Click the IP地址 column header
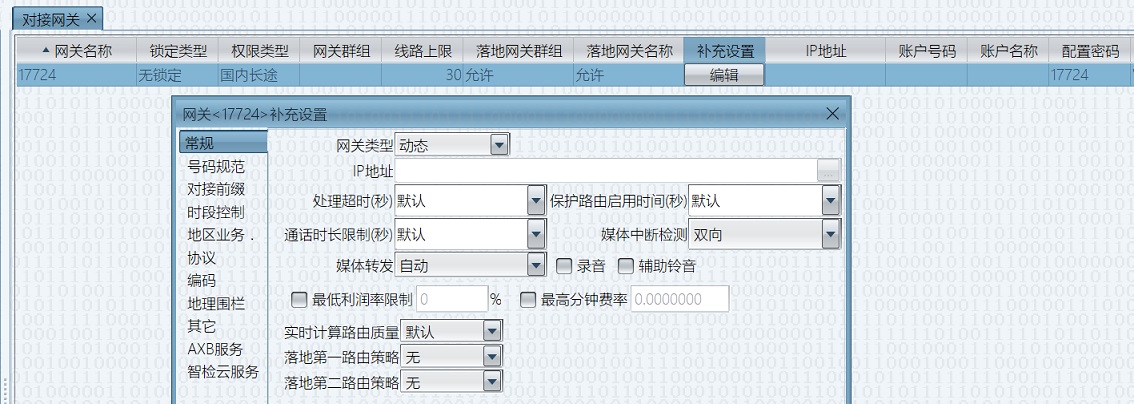This screenshot has width=1134, height=404. click(826, 51)
